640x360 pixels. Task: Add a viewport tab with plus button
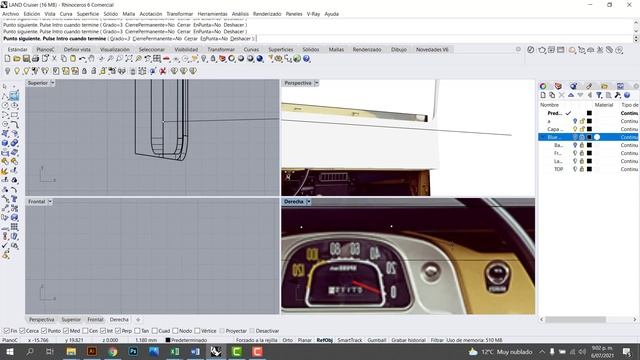[138, 320]
